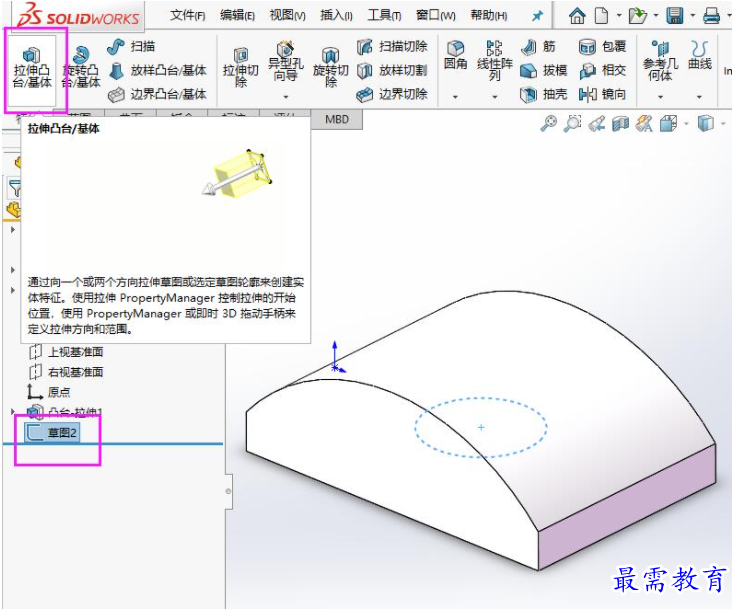Select 原点 in the feature tree

point(49,392)
